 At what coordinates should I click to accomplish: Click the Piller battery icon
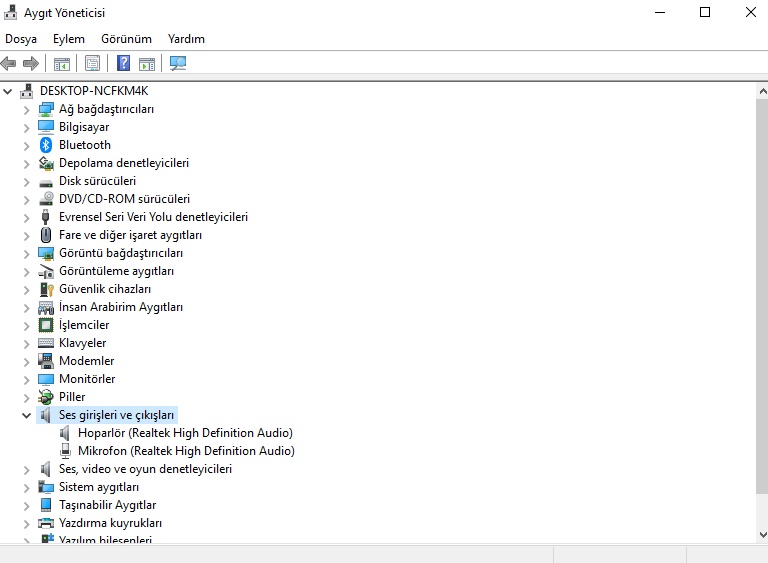pyautogui.click(x=46, y=397)
